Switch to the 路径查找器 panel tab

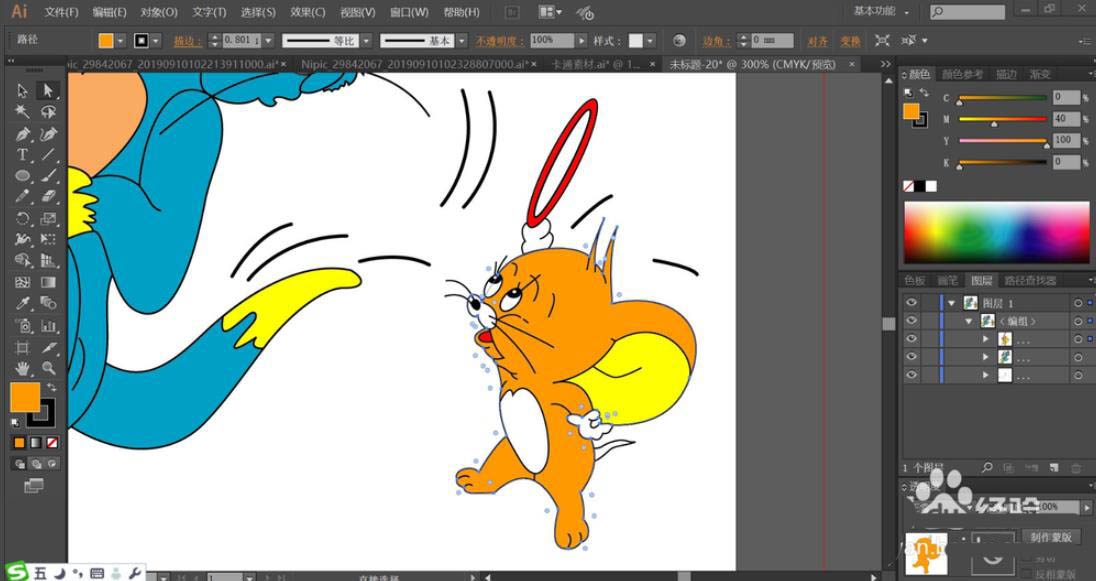coord(1030,280)
